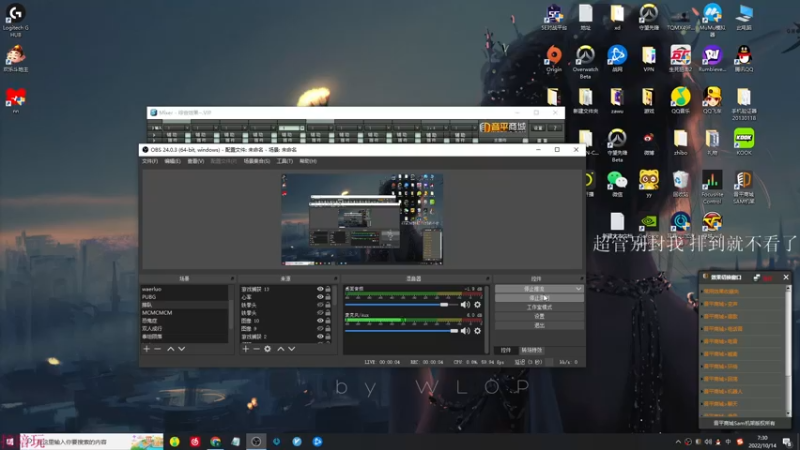Open mic/Aux settings gear in mixer
Image resolution: width=800 pixels, height=450 pixels.
tap(478, 331)
